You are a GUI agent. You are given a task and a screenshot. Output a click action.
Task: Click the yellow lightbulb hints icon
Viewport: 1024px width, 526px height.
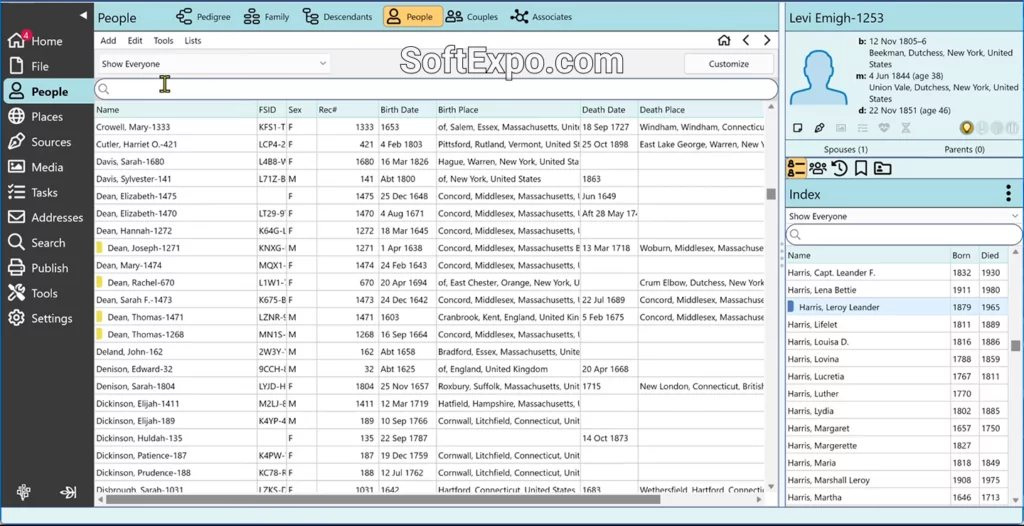coord(966,128)
